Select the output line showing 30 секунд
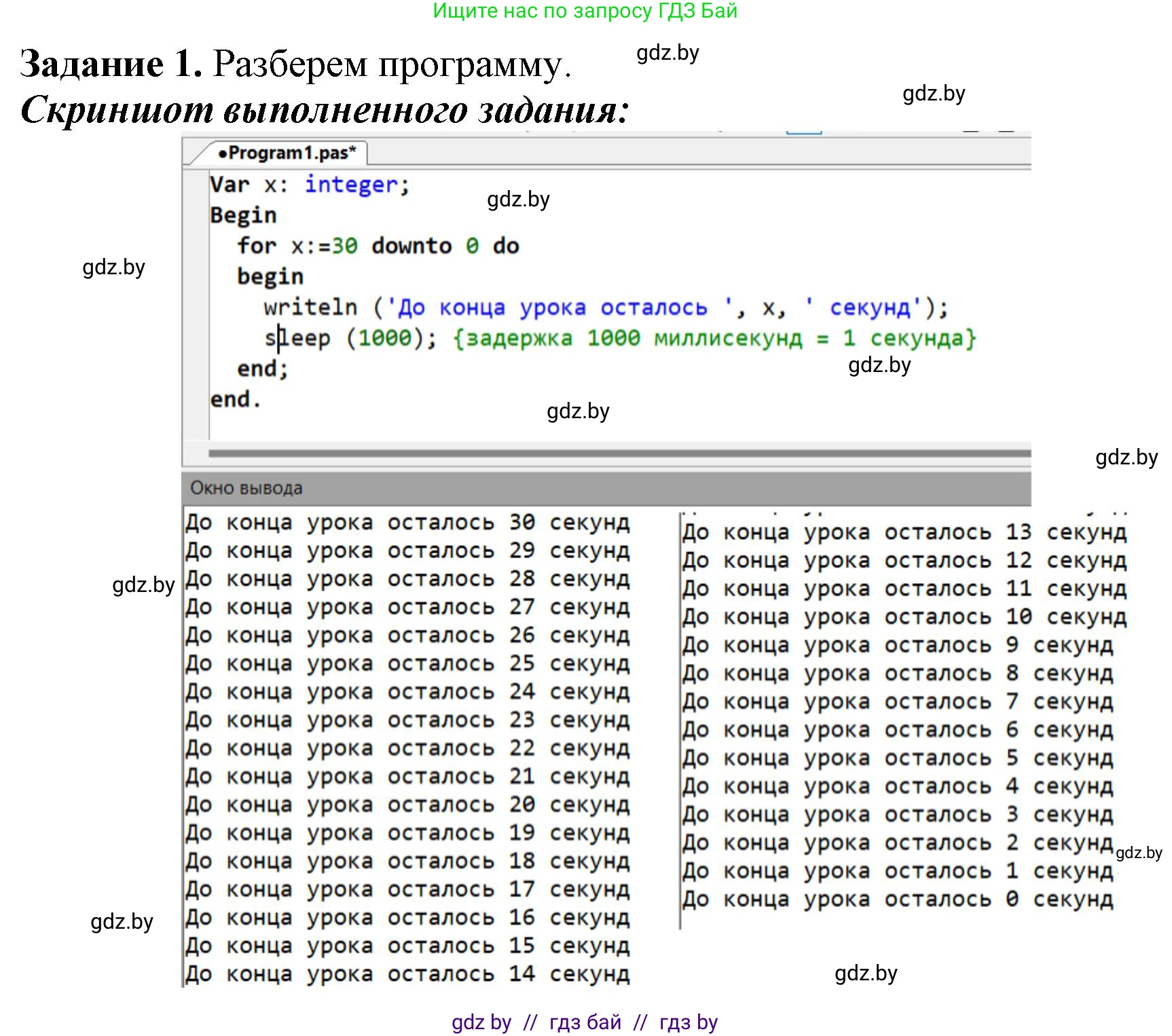Screen dimensions: 1172x1036 coord(407,523)
